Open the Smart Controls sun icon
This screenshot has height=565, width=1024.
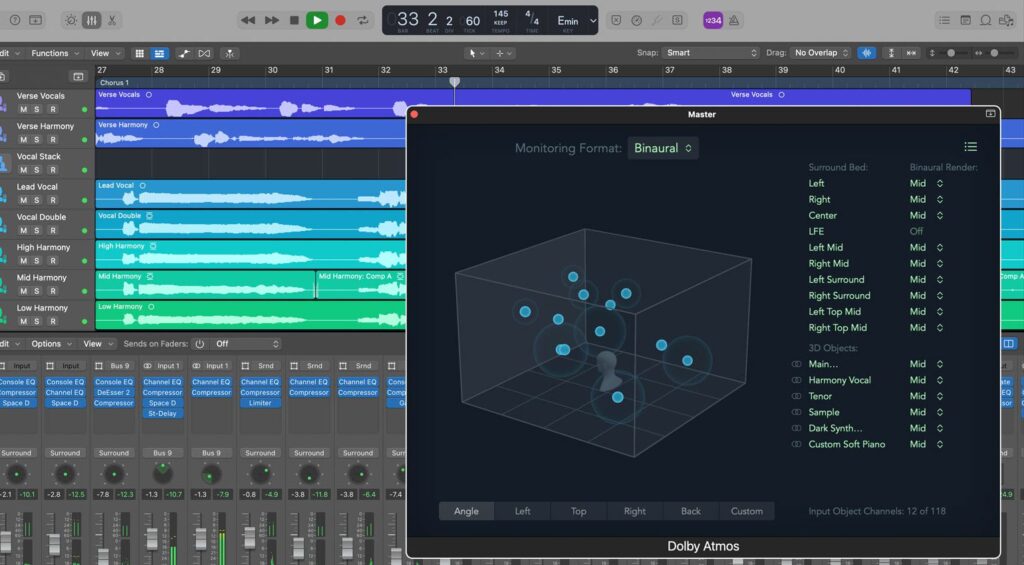71,20
